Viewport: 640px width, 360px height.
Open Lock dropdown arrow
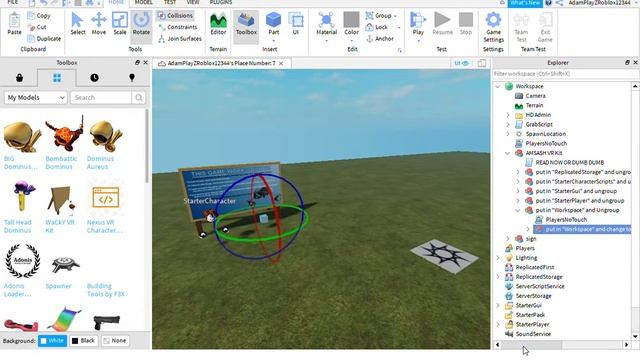(399, 27)
